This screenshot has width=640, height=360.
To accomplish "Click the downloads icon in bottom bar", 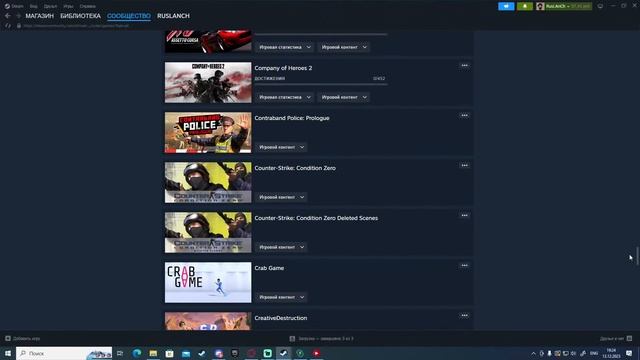I will [292, 338].
